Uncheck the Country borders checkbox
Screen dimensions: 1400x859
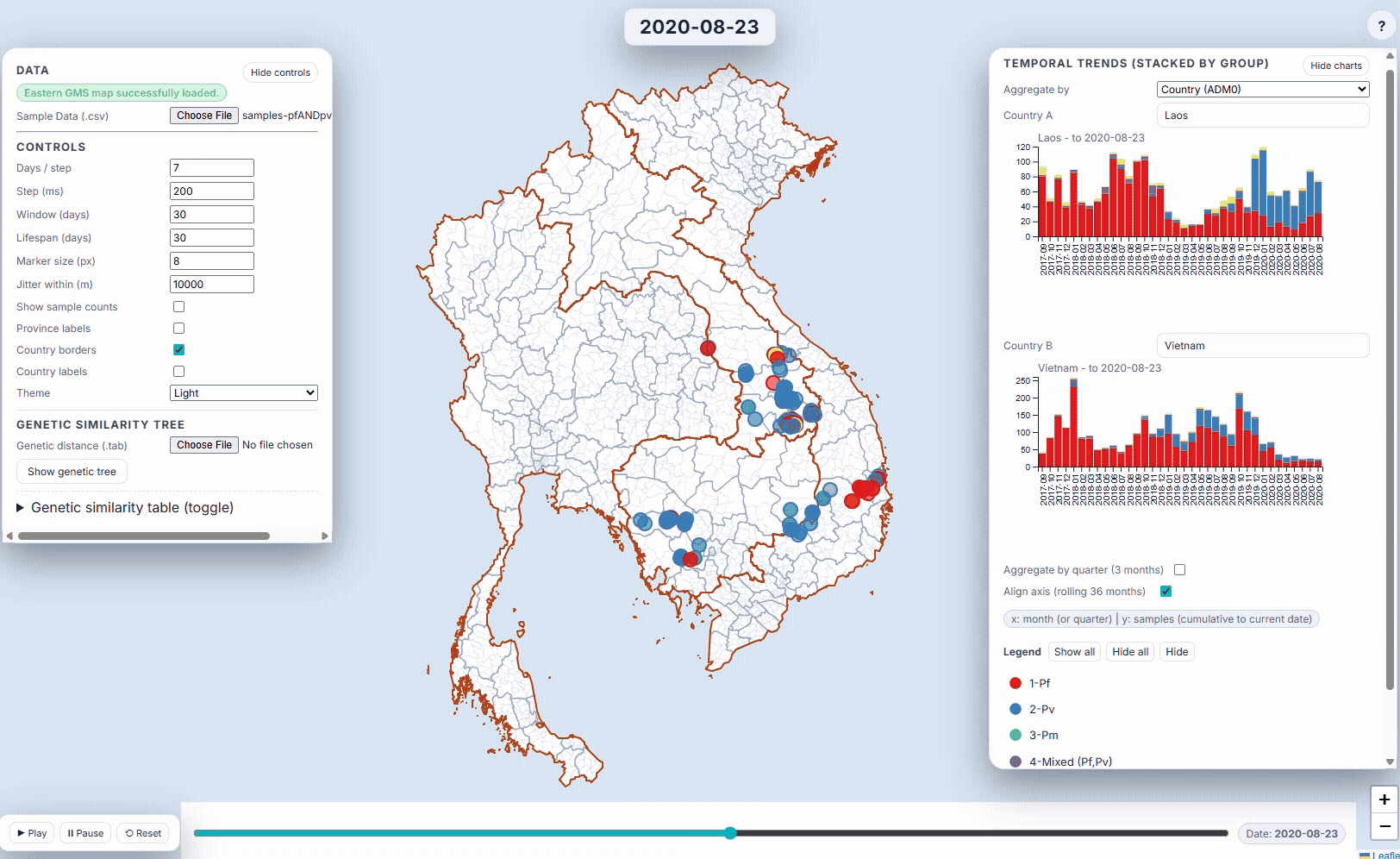pos(178,350)
